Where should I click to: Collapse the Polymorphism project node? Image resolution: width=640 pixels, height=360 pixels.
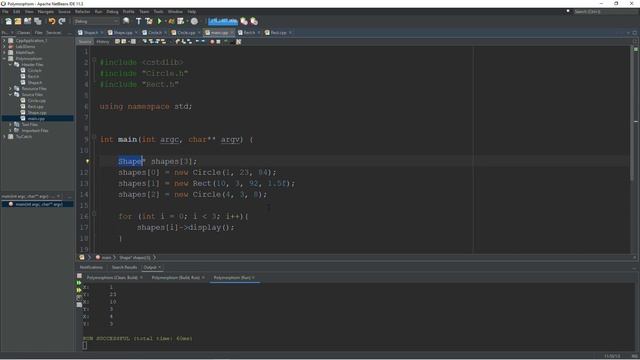coord(4,58)
